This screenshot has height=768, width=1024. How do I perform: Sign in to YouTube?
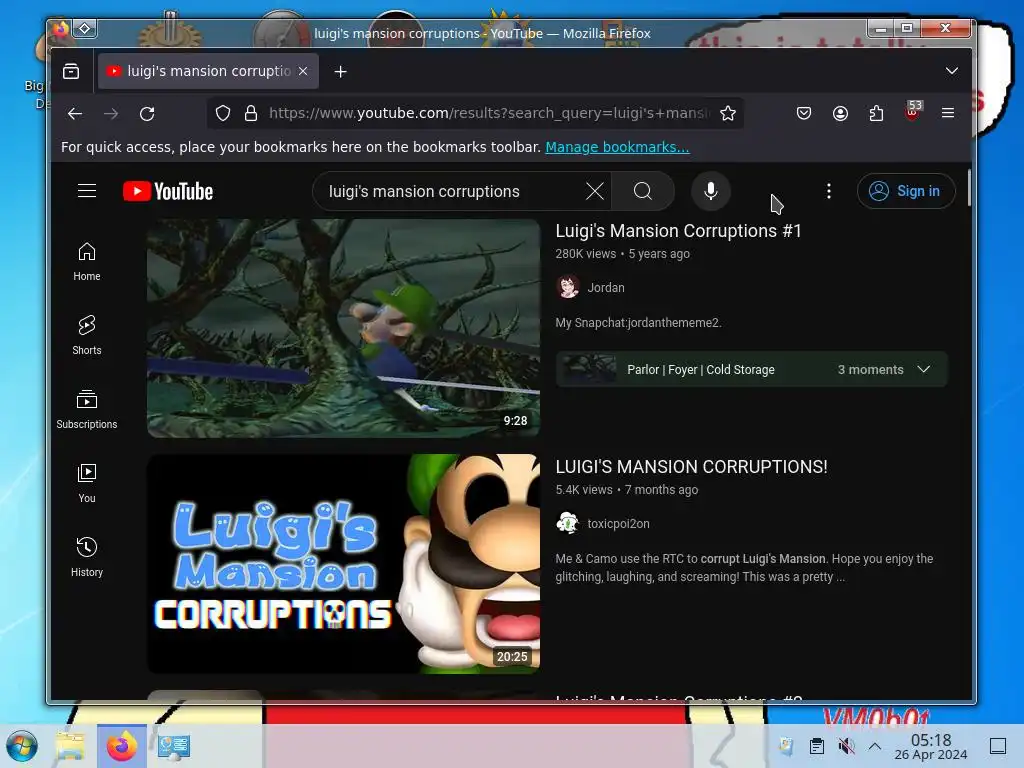(x=906, y=191)
